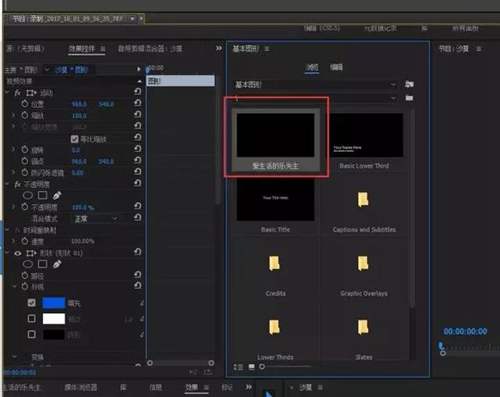Toggle Scale animation stopwatch

pyautogui.click(x=25, y=115)
